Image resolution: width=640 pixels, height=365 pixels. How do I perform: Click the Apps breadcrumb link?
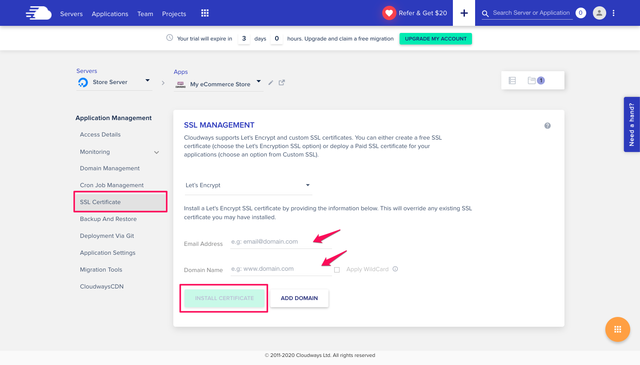[x=180, y=72]
